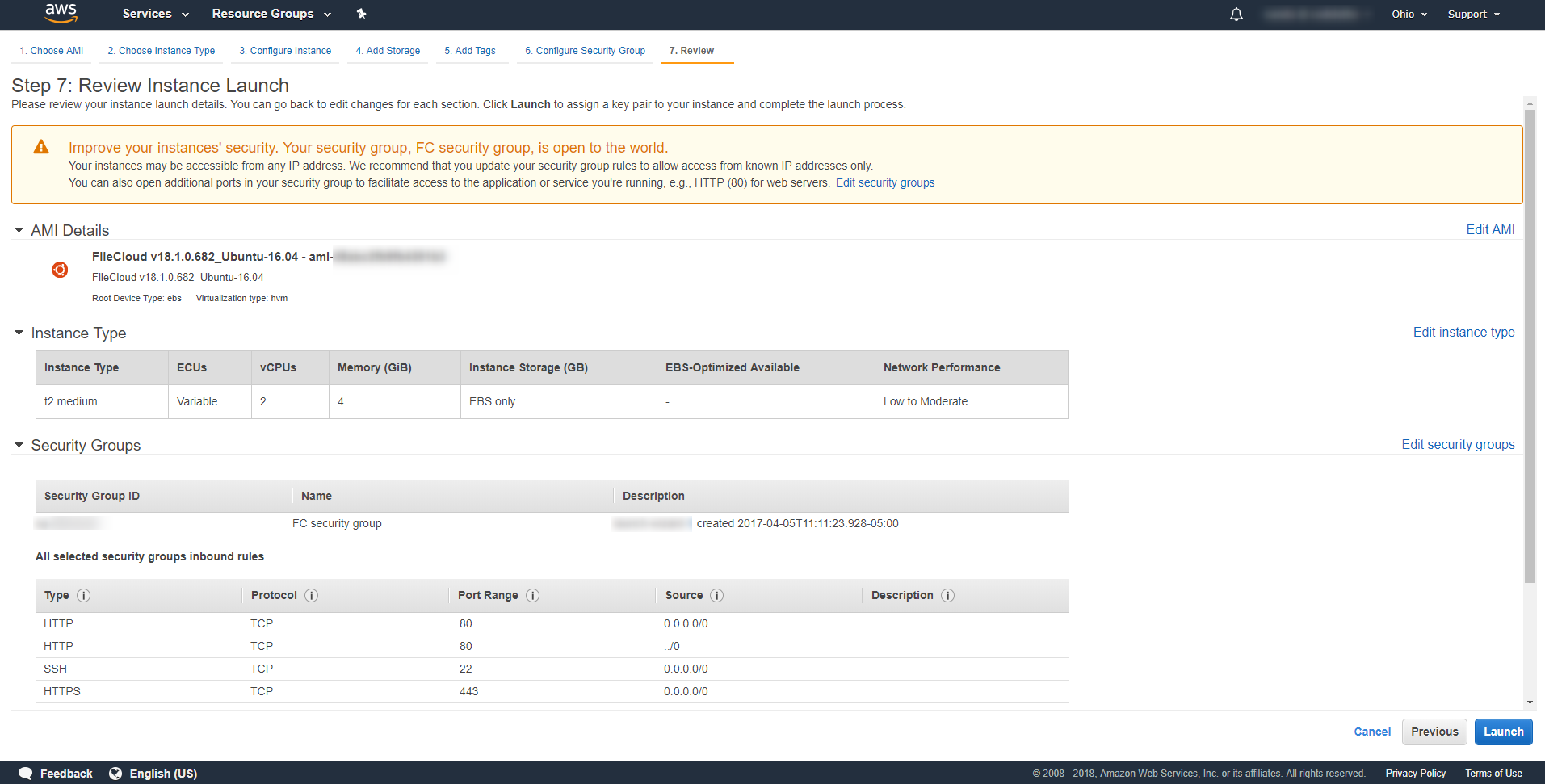This screenshot has height=784, width=1545.
Task: Click the info icon beside Port Range
Action: [532, 595]
